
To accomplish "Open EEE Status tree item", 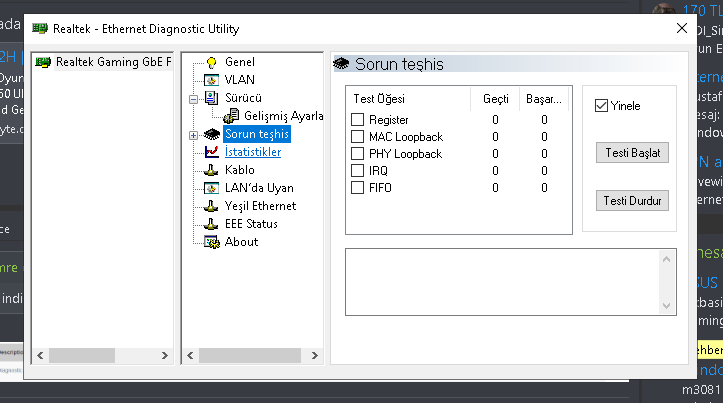I will point(251,224).
